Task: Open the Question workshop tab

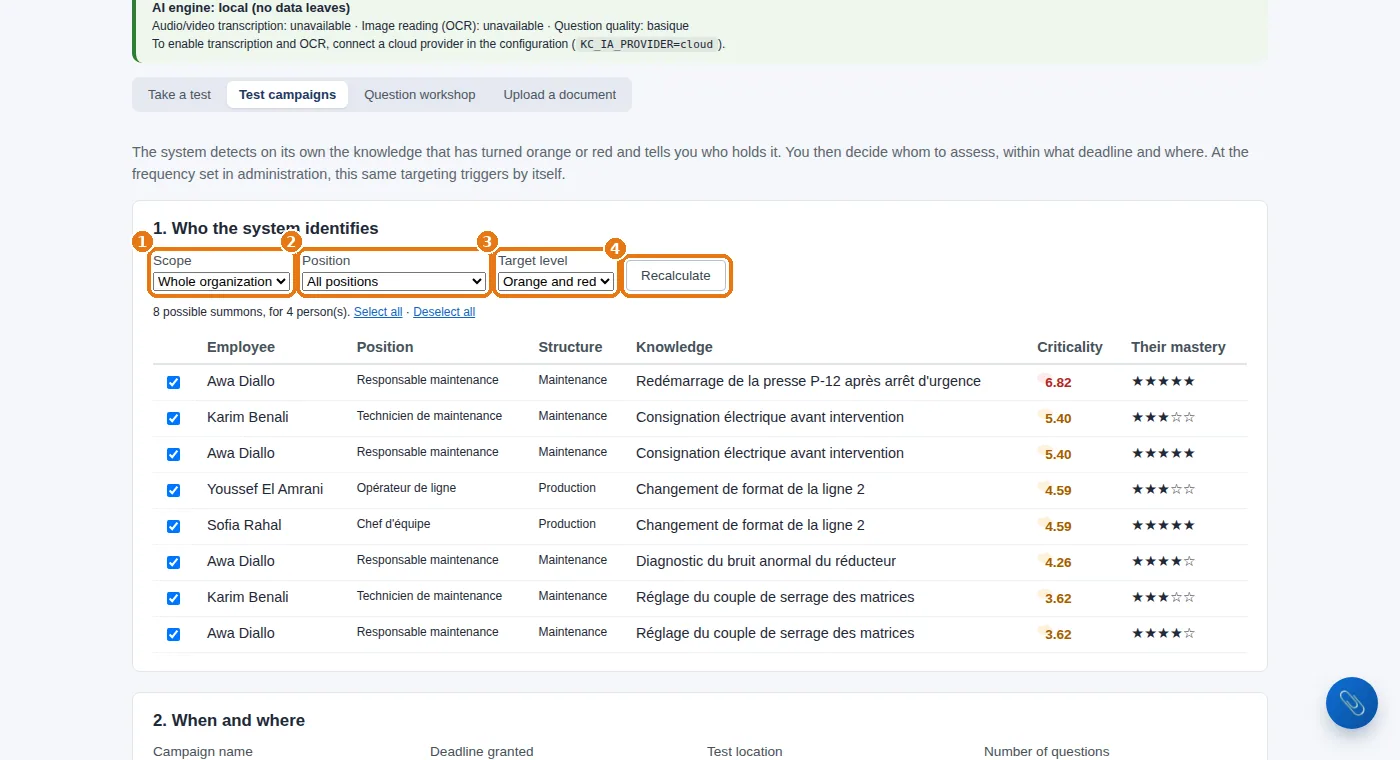Action: [x=420, y=95]
